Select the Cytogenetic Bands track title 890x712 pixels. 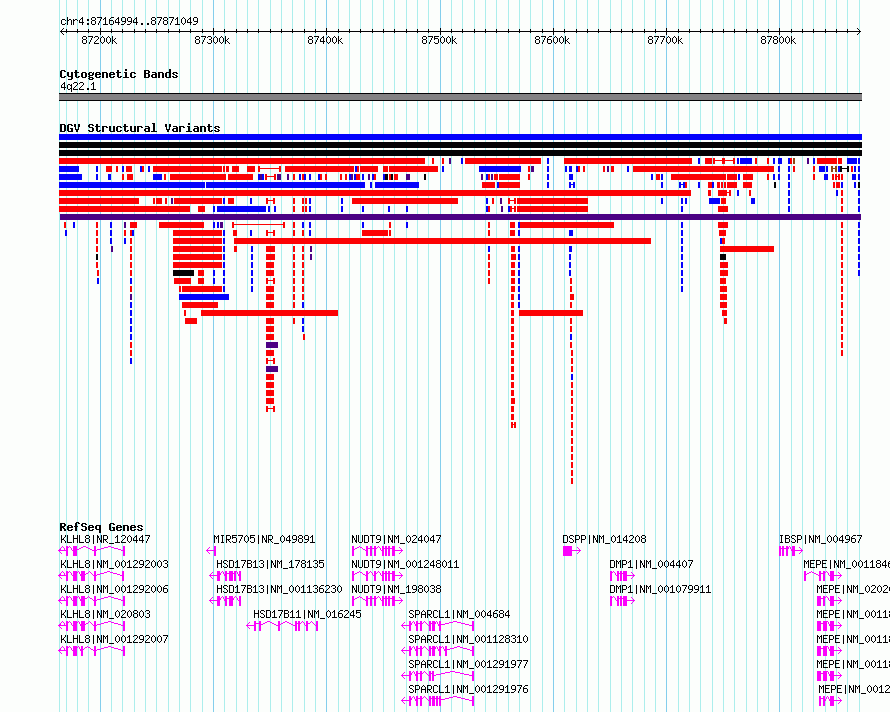[119, 74]
